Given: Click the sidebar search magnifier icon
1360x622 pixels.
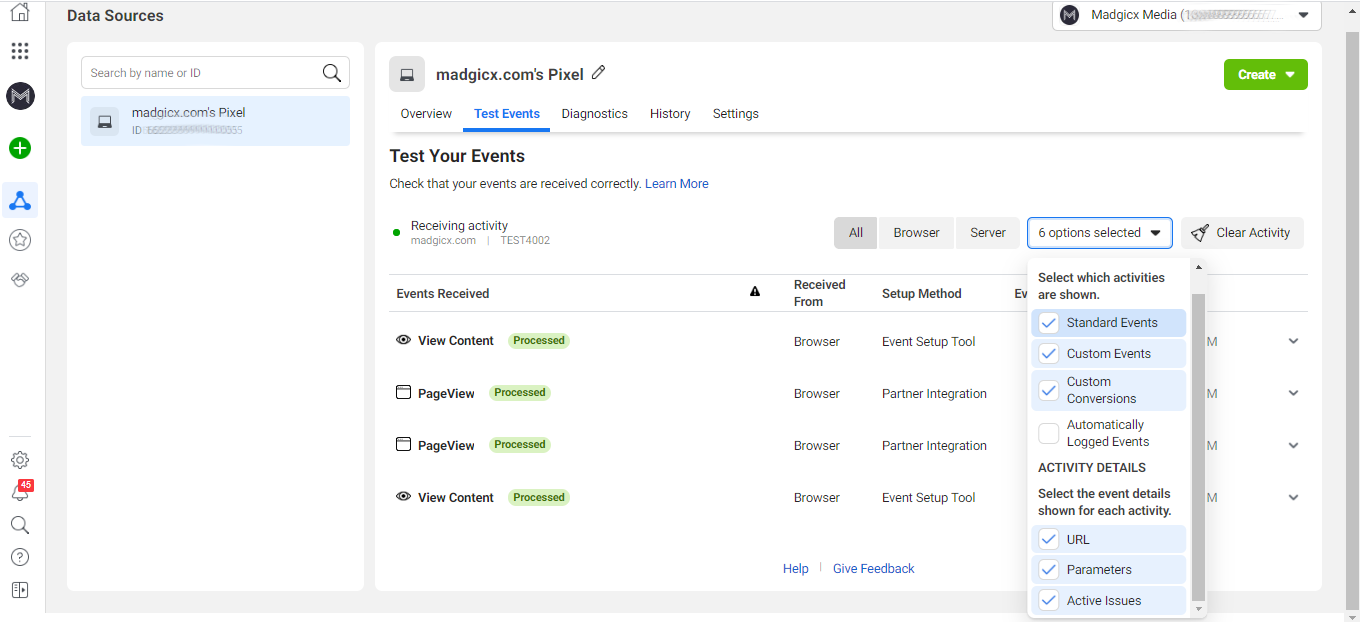Looking at the screenshot, I should tap(20, 525).
